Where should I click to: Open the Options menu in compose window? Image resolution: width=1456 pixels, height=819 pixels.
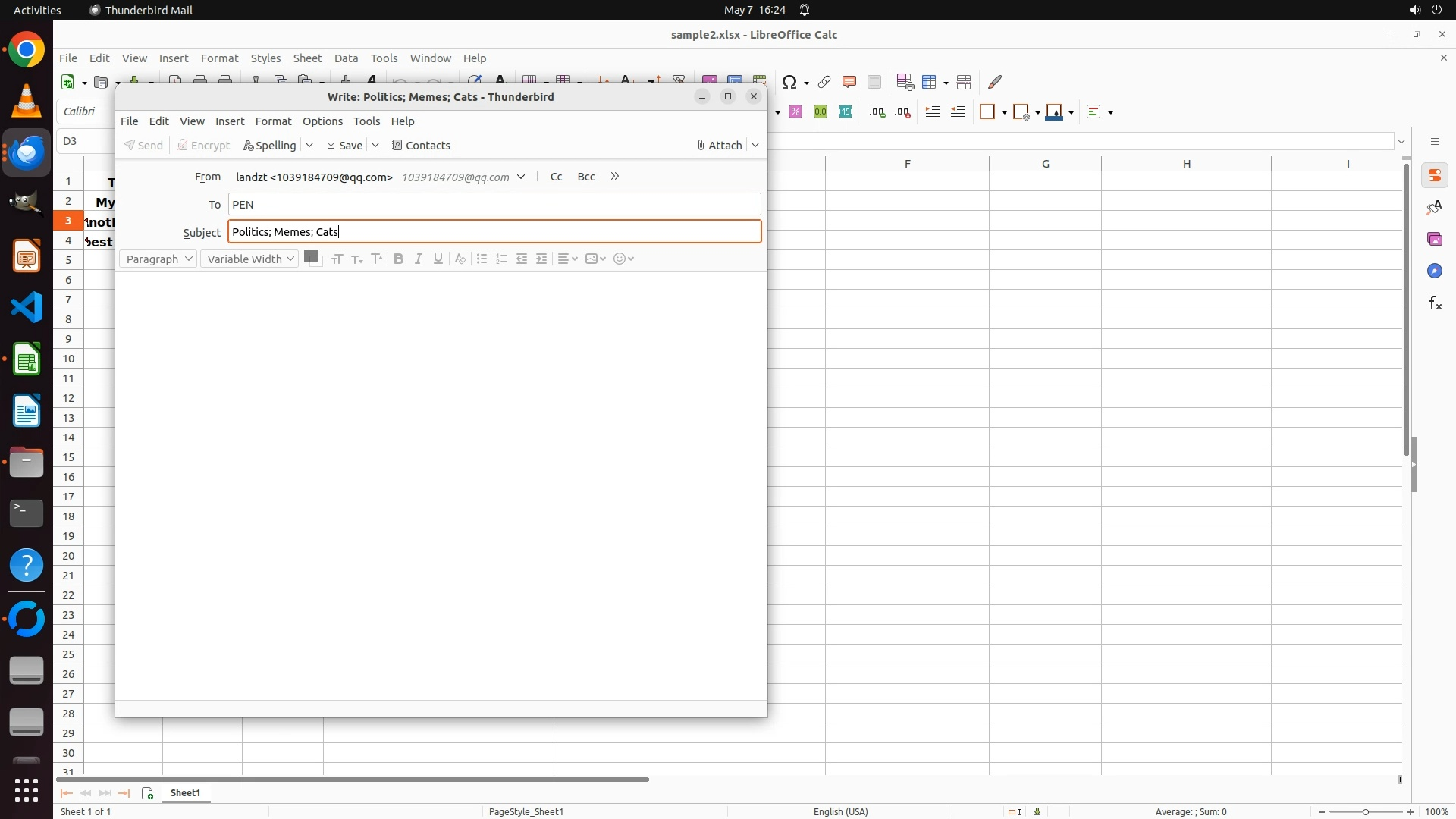coord(322,121)
